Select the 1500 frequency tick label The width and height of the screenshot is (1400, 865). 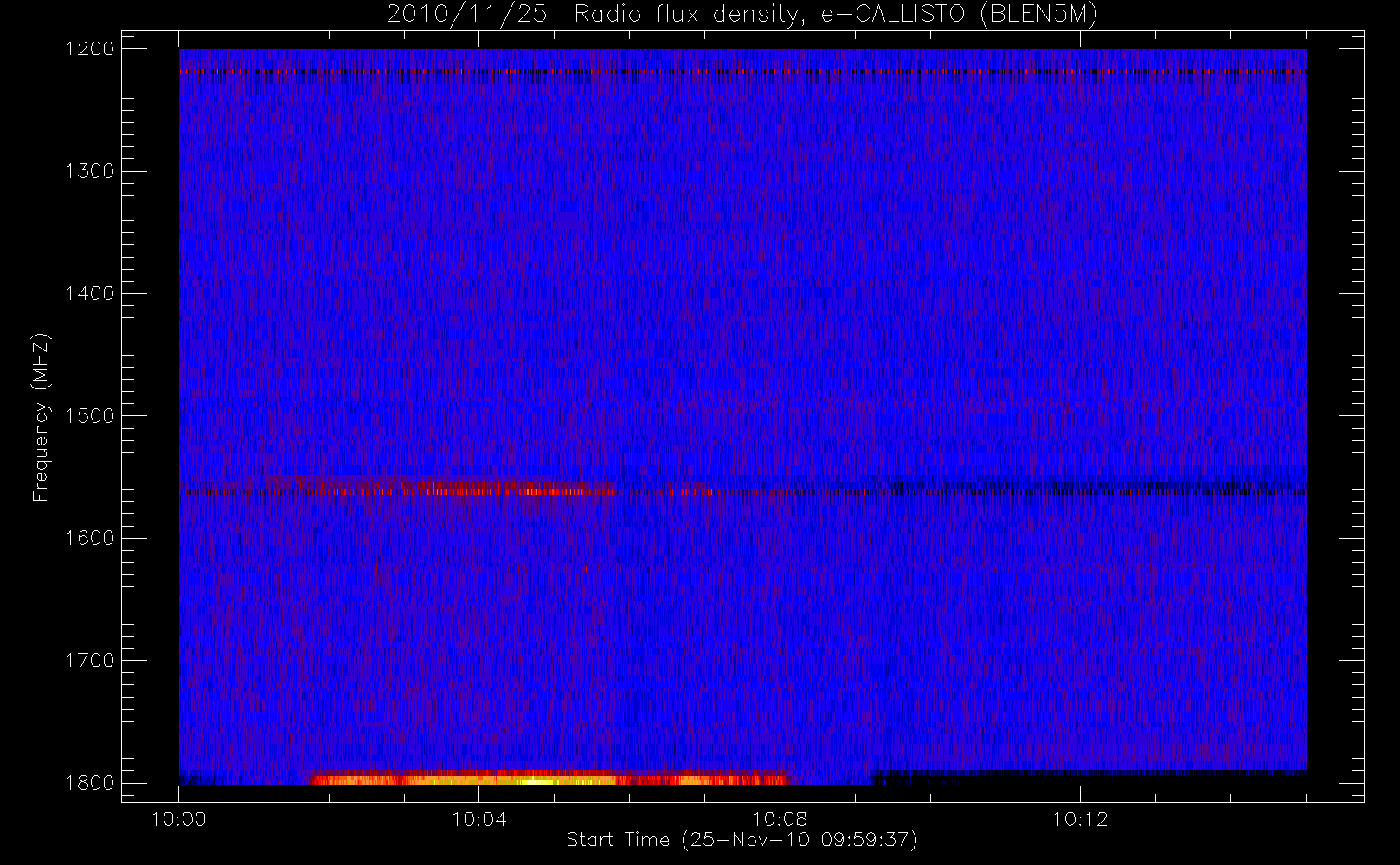pos(90,415)
